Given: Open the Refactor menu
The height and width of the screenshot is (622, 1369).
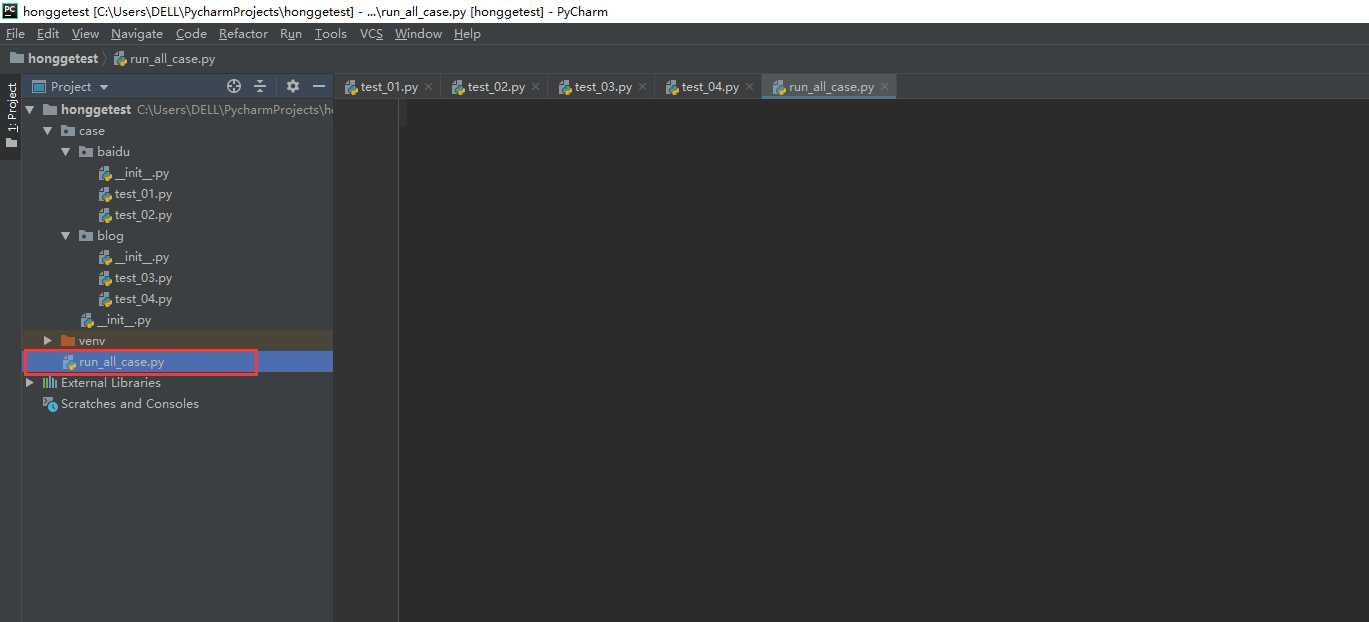Looking at the screenshot, I should coord(243,34).
